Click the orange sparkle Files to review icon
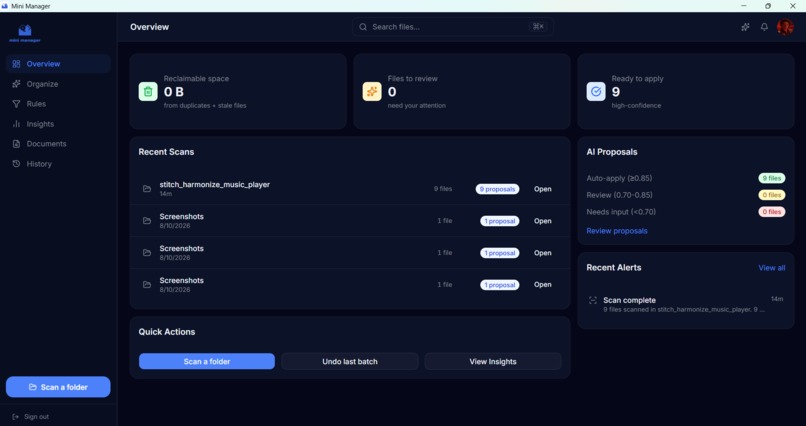This screenshot has width=806, height=426. pos(372,91)
